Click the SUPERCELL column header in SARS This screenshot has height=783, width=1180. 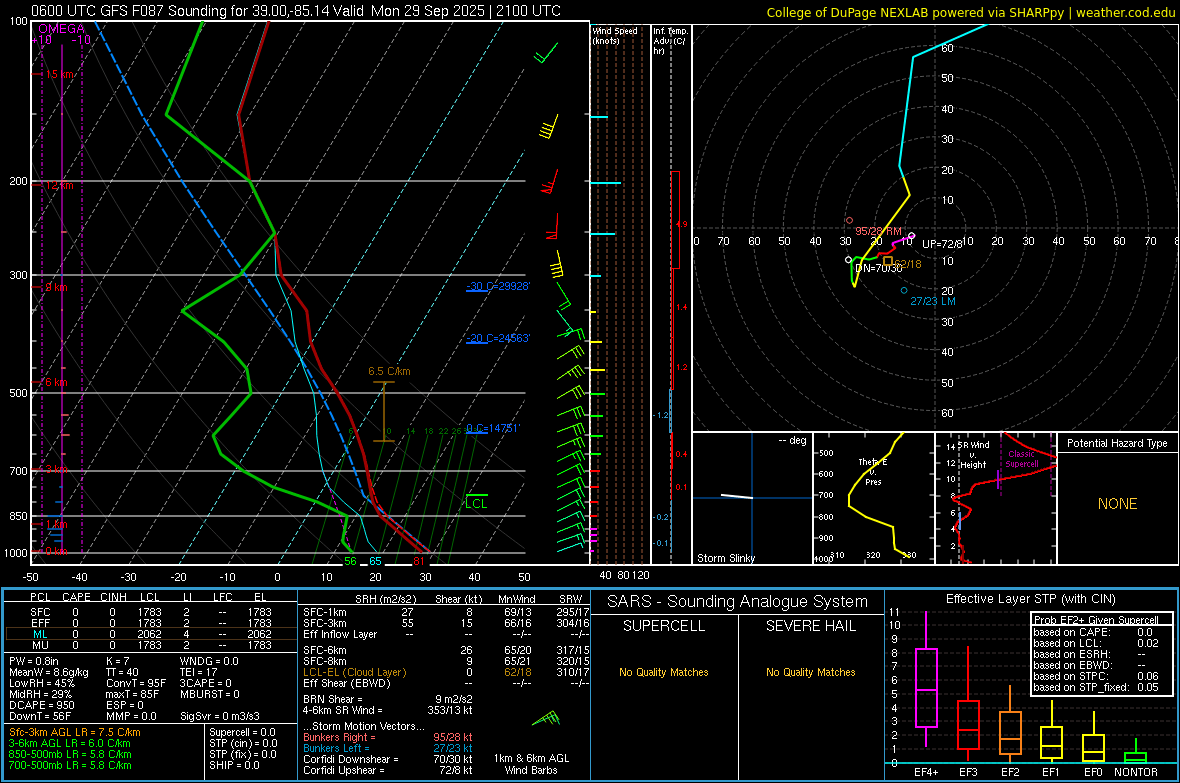pos(664,626)
